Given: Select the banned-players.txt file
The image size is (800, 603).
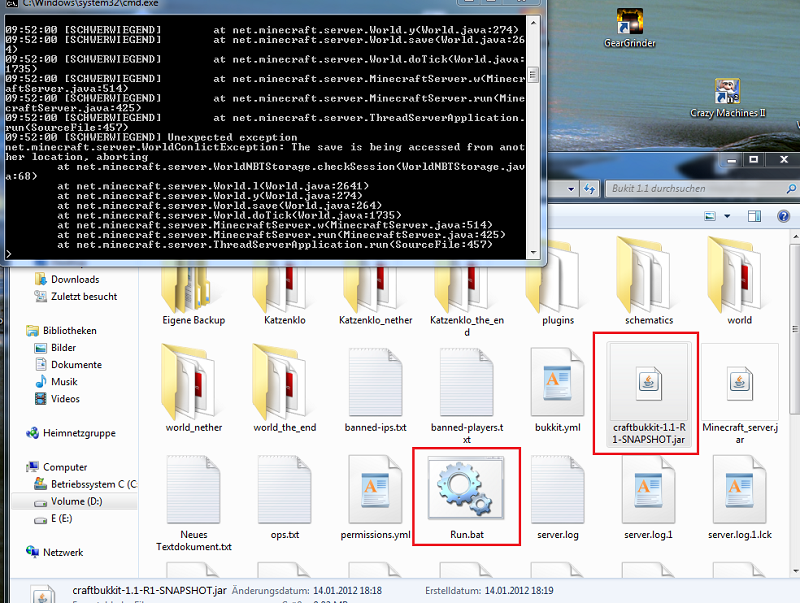Looking at the screenshot, I should click(466, 396).
